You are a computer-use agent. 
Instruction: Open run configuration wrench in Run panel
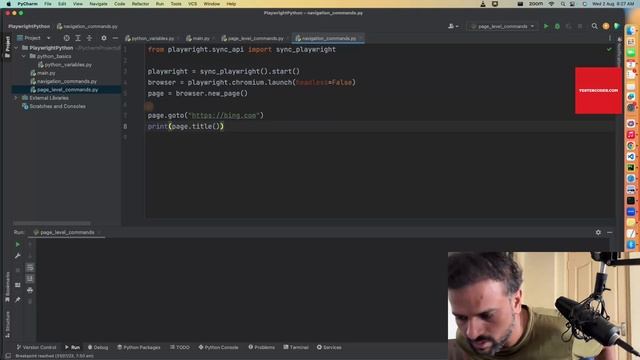click(x=18, y=256)
